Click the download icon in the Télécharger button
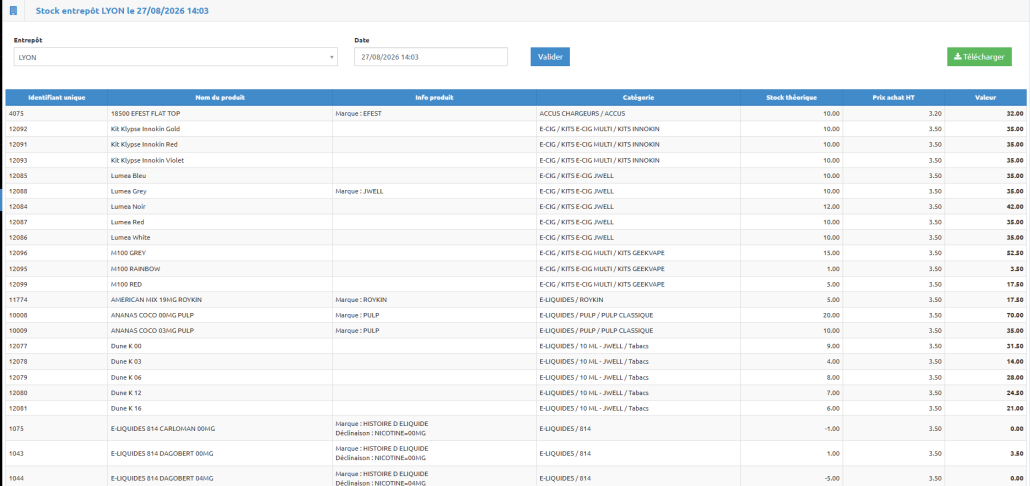1030x486 pixels. pos(958,57)
